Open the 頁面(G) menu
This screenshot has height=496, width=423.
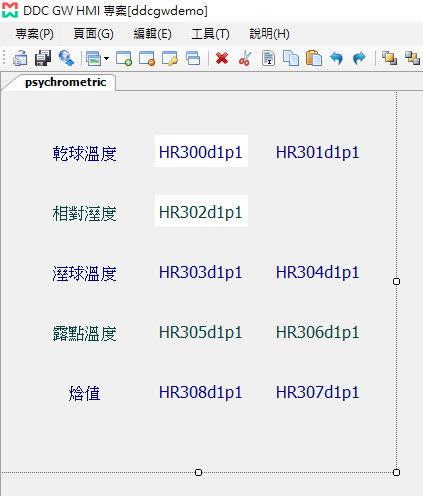93,34
